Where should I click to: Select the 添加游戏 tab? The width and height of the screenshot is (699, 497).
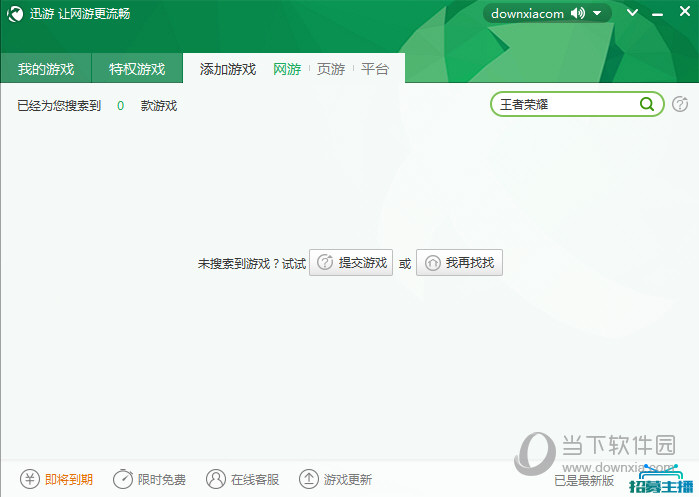(228, 69)
